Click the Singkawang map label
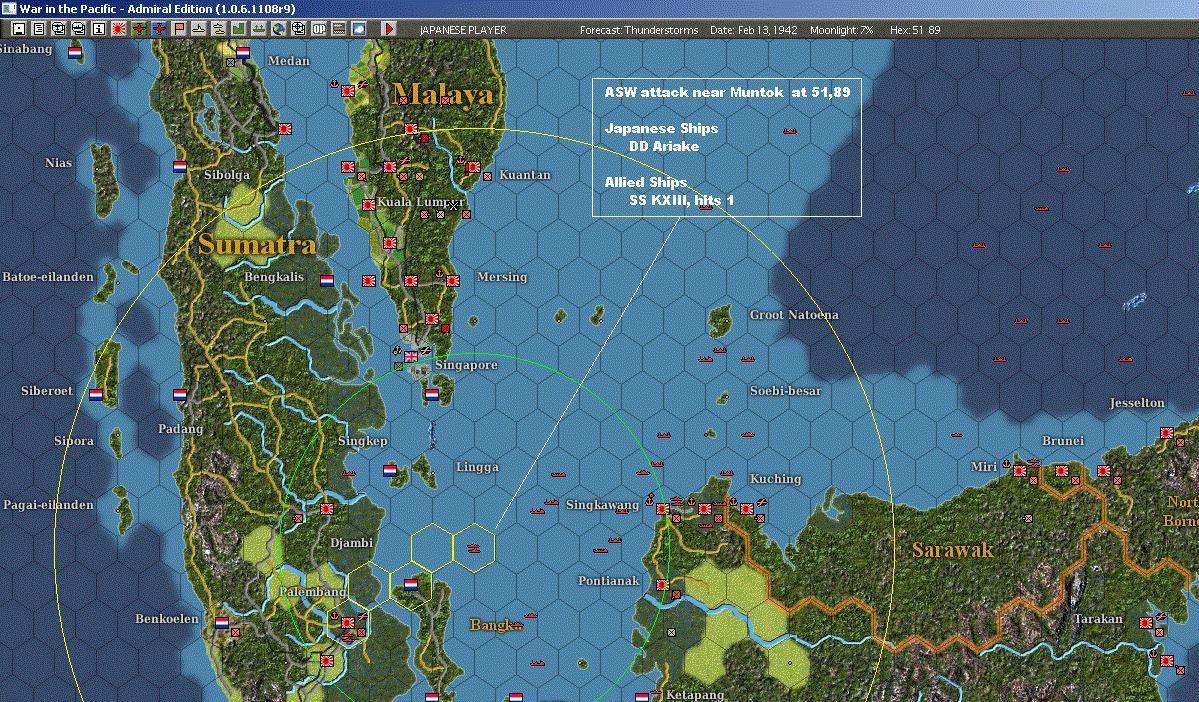The image size is (1199, 702). tap(602, 505)
